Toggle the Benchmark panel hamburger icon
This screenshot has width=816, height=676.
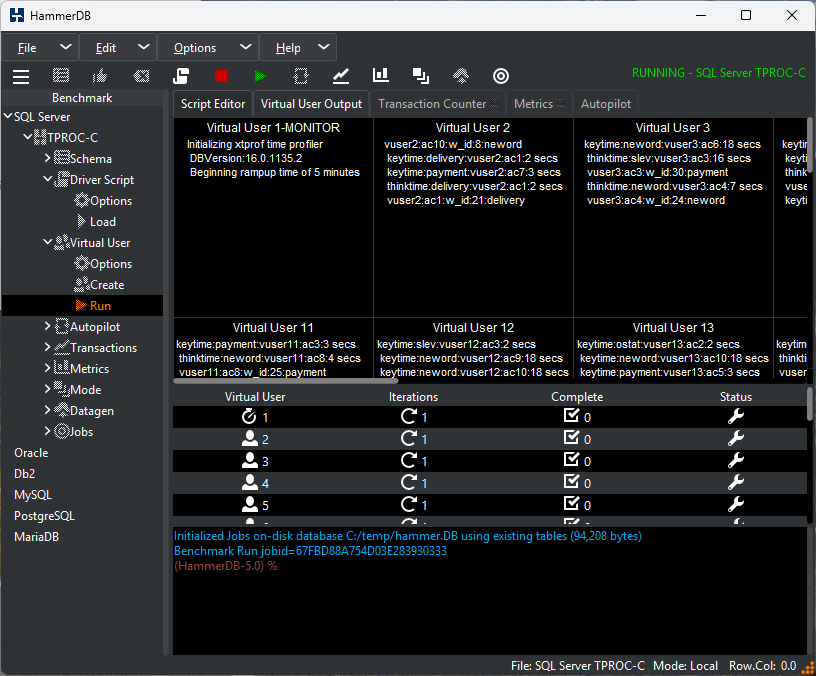tap(21, 76)
